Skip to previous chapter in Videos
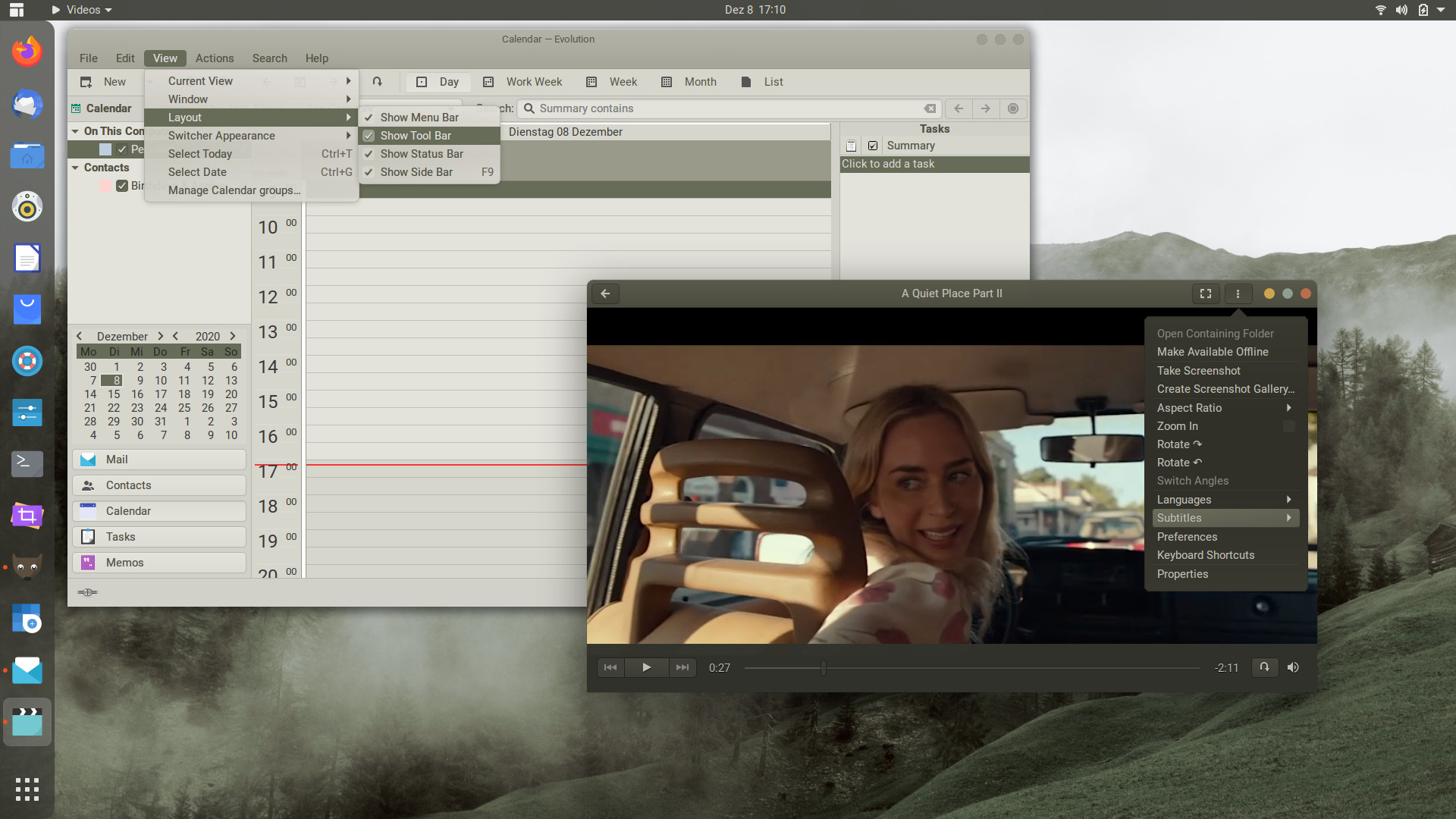Viewport: 1456px width, 819px height. [x=610, y=667]
